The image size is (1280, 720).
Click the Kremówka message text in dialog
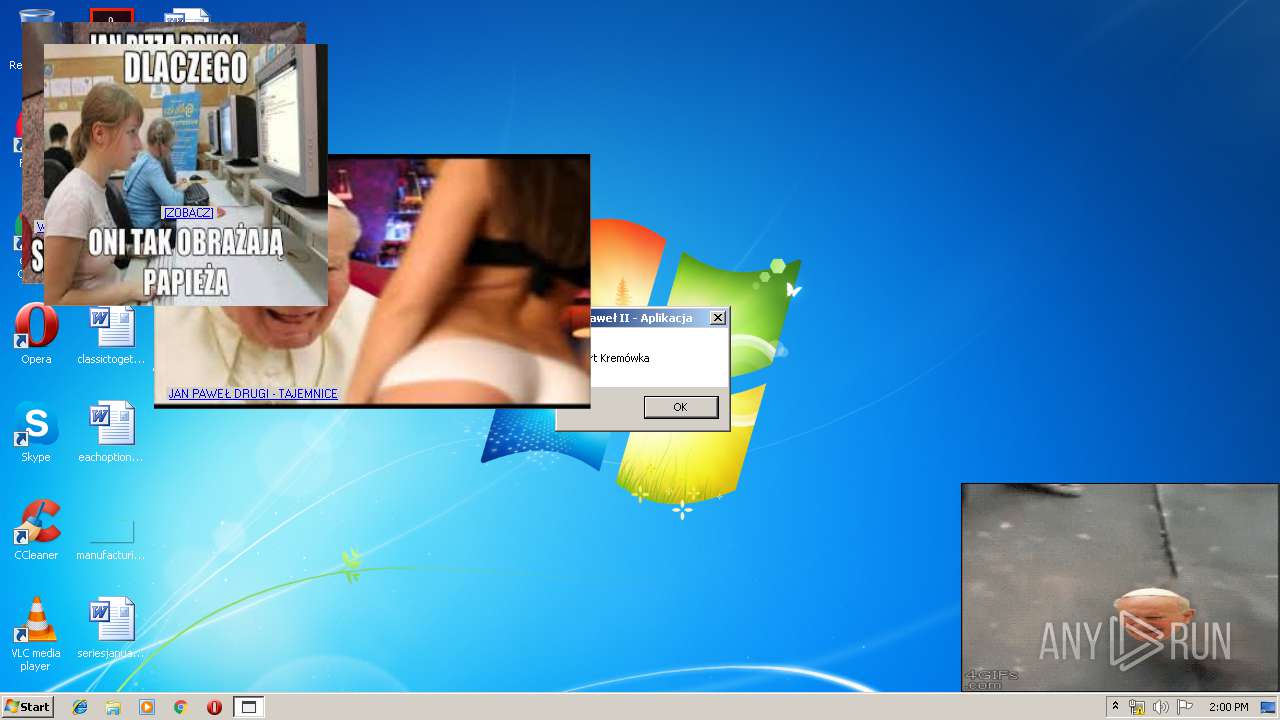tap(621, 358)
